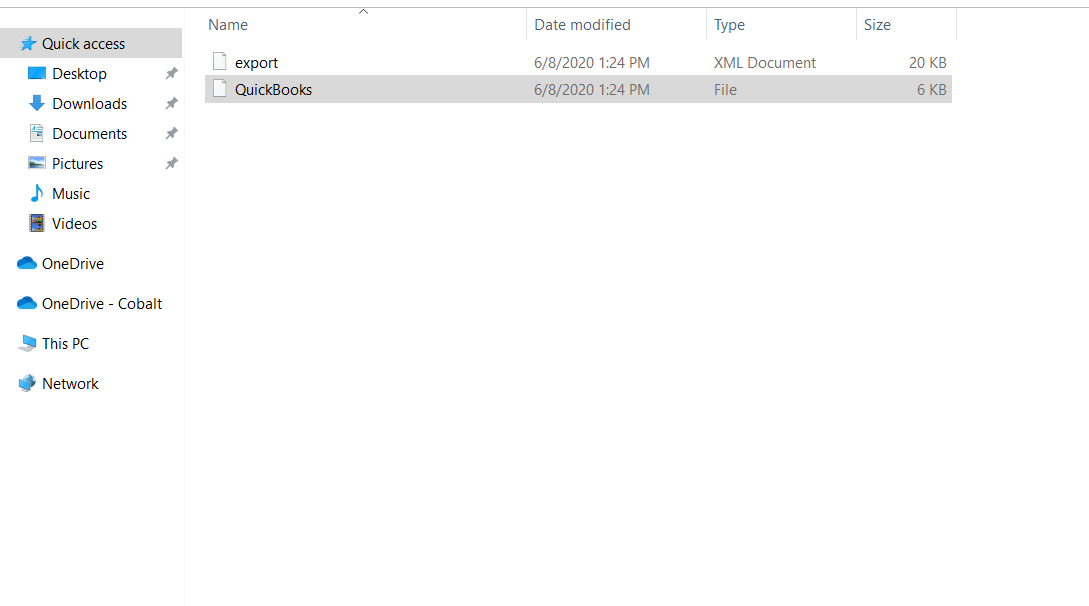The width and height of the screenshot is (1089, 606).
Task: Click the export file icon
Action: 219,62
